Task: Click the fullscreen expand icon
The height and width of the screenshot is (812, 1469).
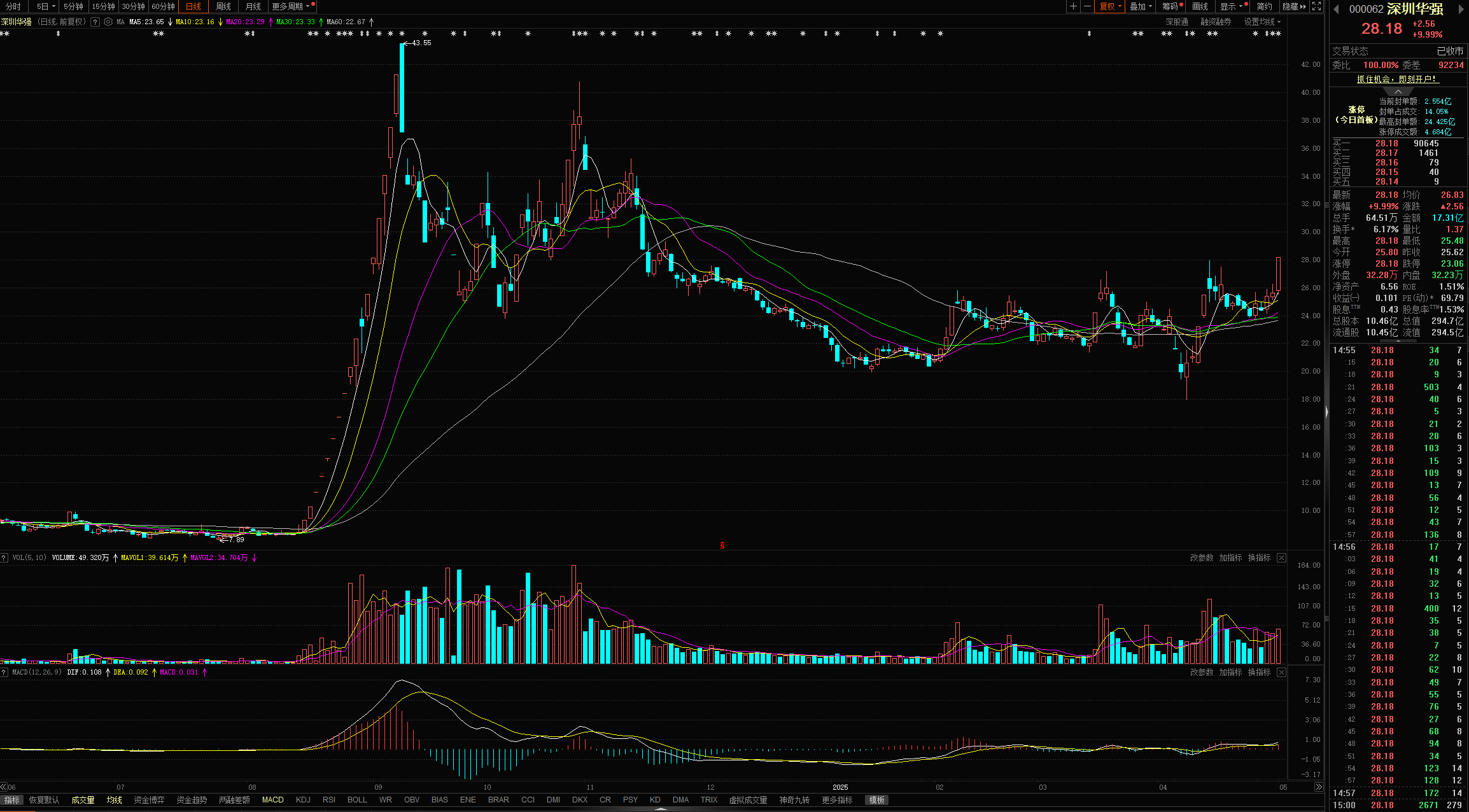Action: pos(1316,6)
